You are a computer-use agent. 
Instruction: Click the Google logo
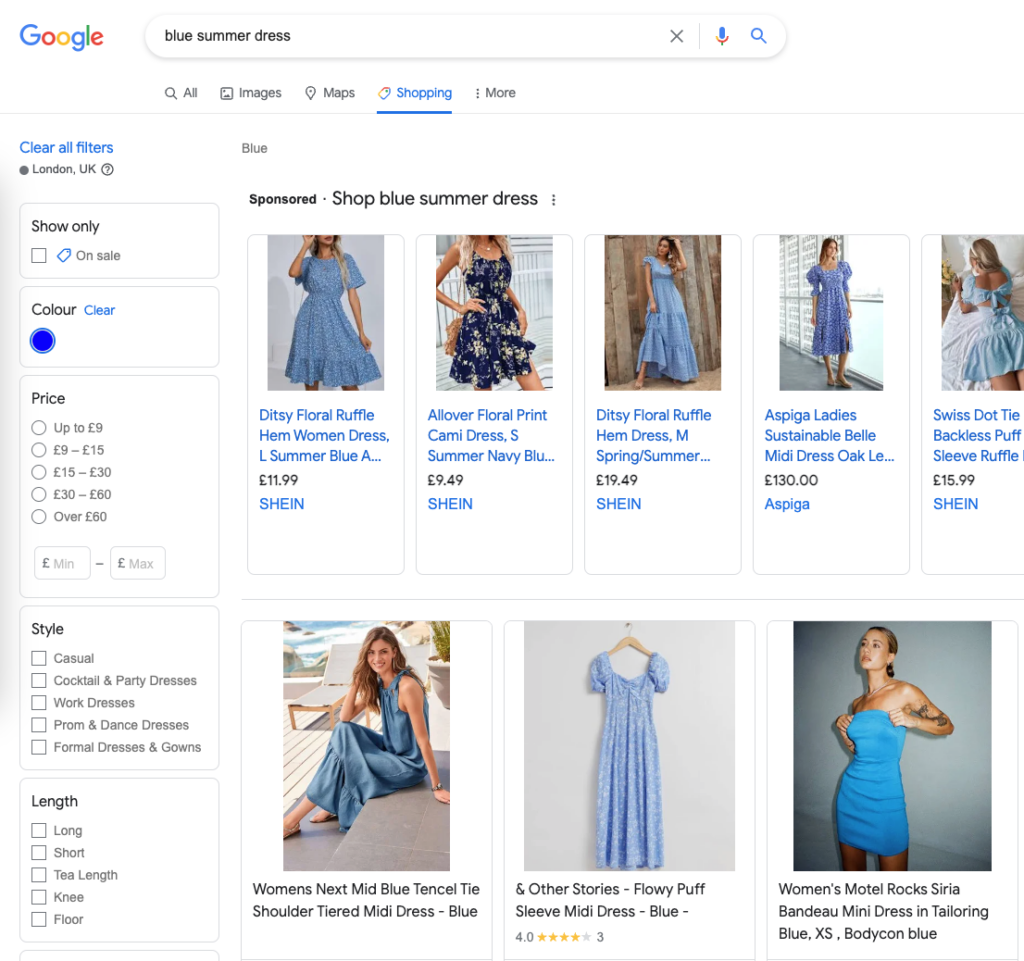[x=61, y=37]
